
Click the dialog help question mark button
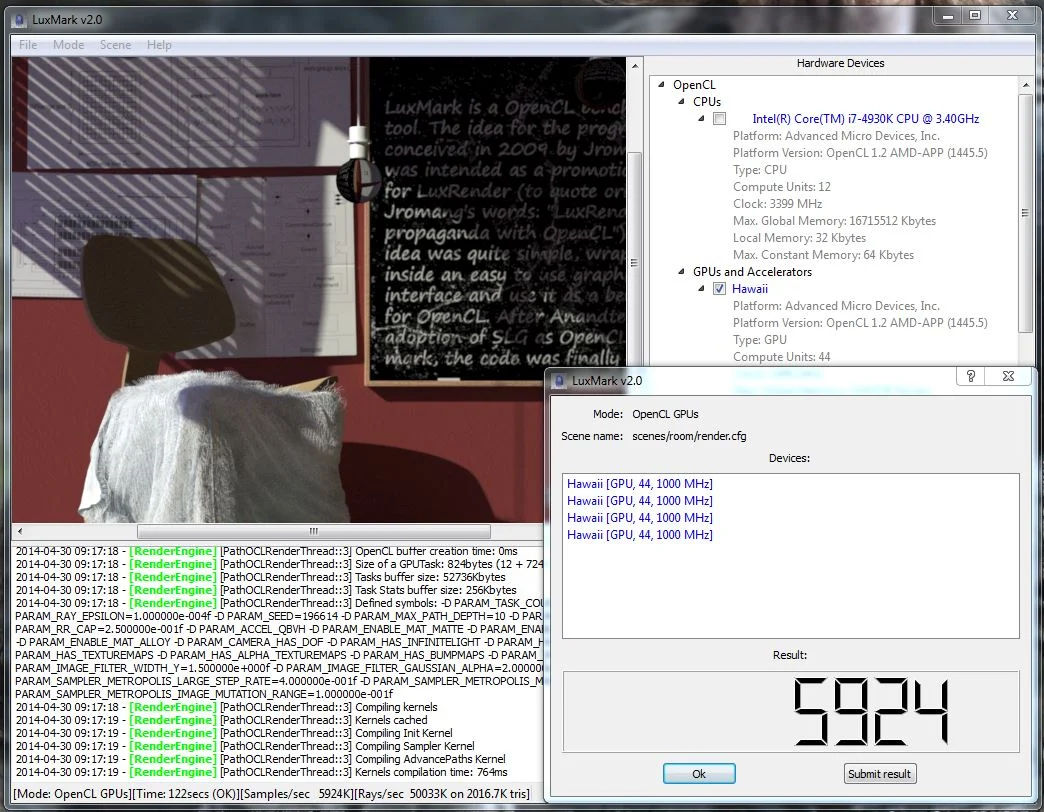coord(971,376)
